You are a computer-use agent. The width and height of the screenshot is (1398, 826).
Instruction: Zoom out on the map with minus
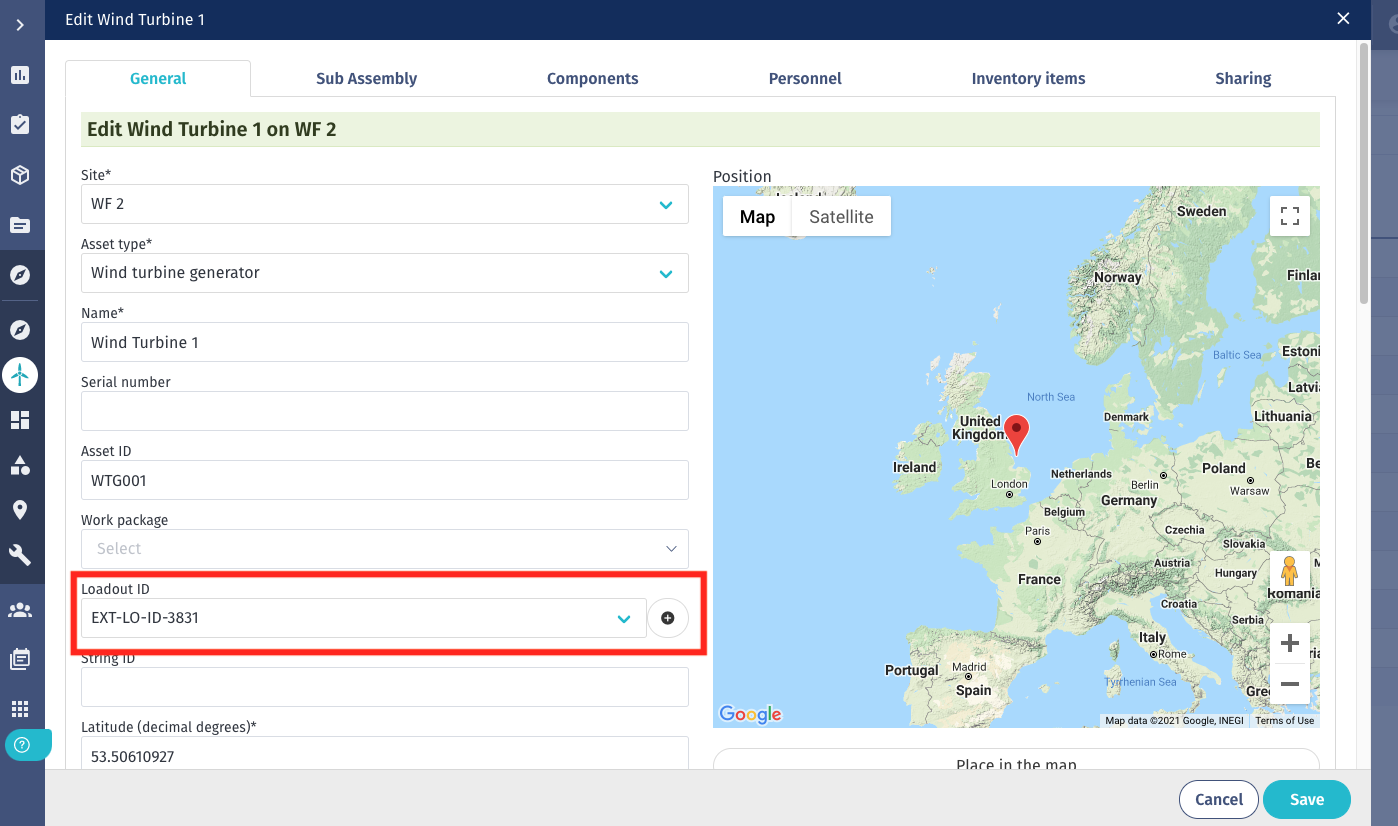pos(1290,684)
